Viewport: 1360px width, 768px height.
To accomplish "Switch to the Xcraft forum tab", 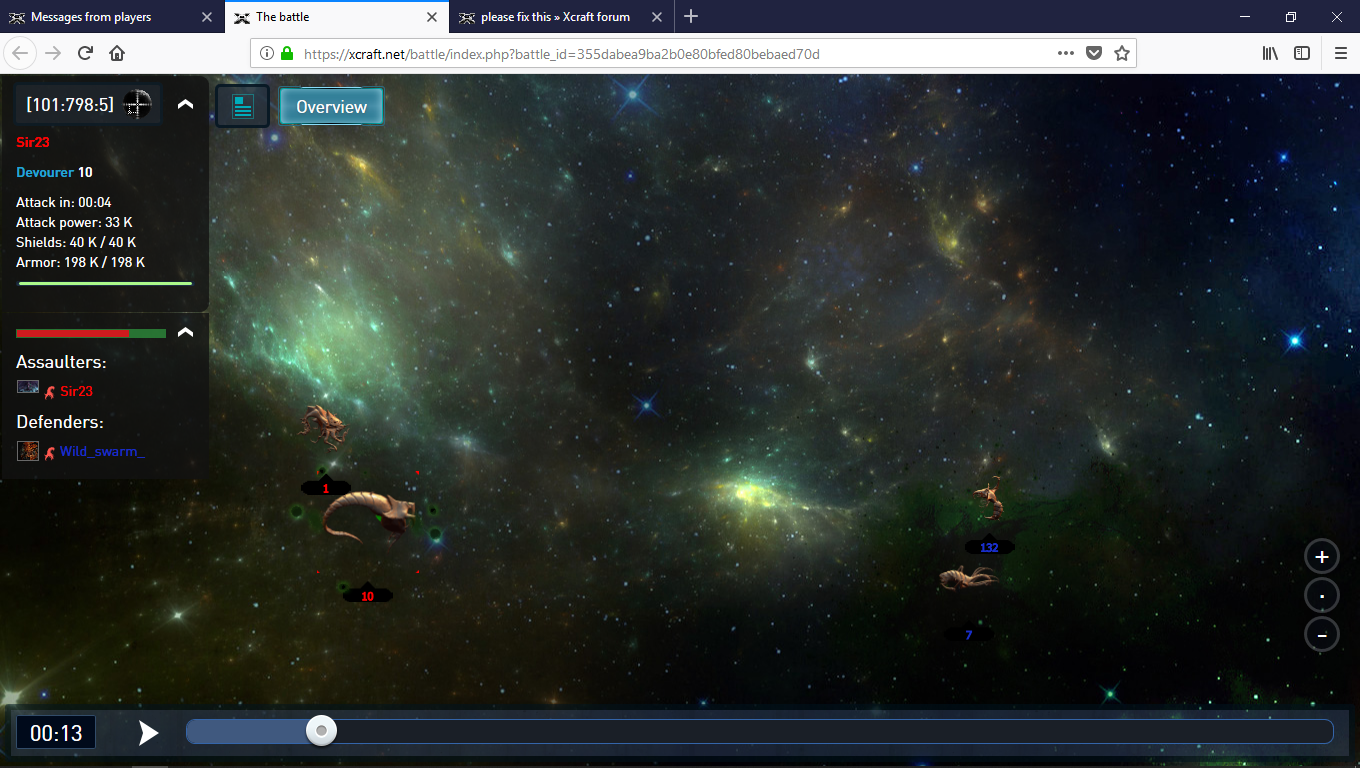I will [555, 17].
